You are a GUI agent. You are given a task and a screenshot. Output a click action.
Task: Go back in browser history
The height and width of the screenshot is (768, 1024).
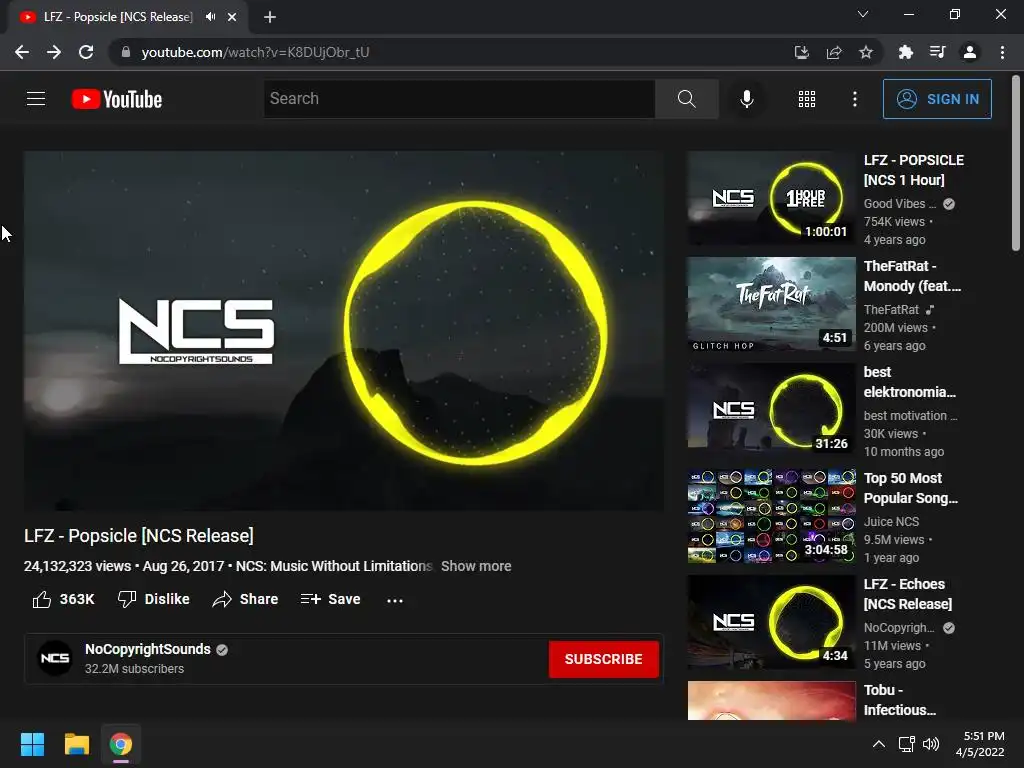(x=22, y=52)
